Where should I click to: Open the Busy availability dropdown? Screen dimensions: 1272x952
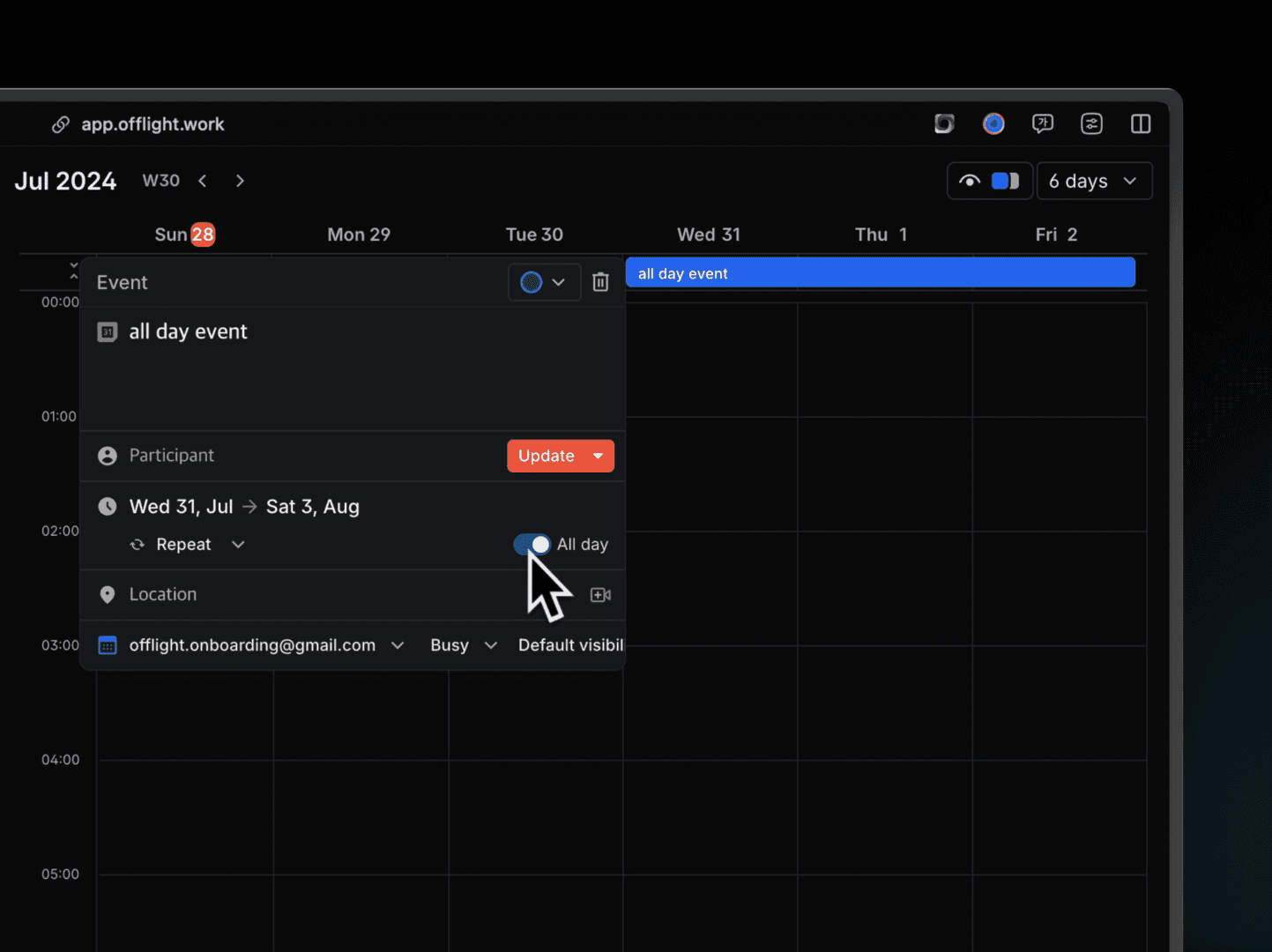464,645
